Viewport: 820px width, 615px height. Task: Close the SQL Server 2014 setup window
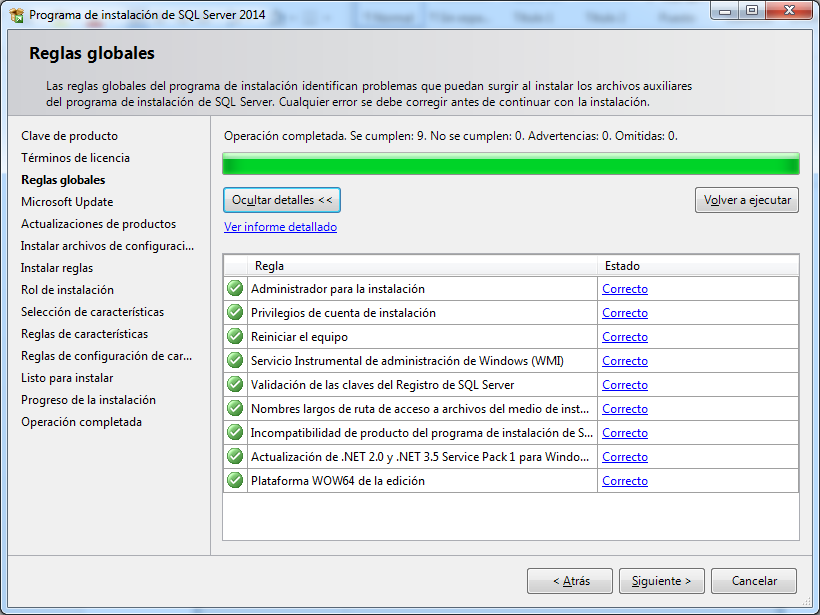point(789,11)
